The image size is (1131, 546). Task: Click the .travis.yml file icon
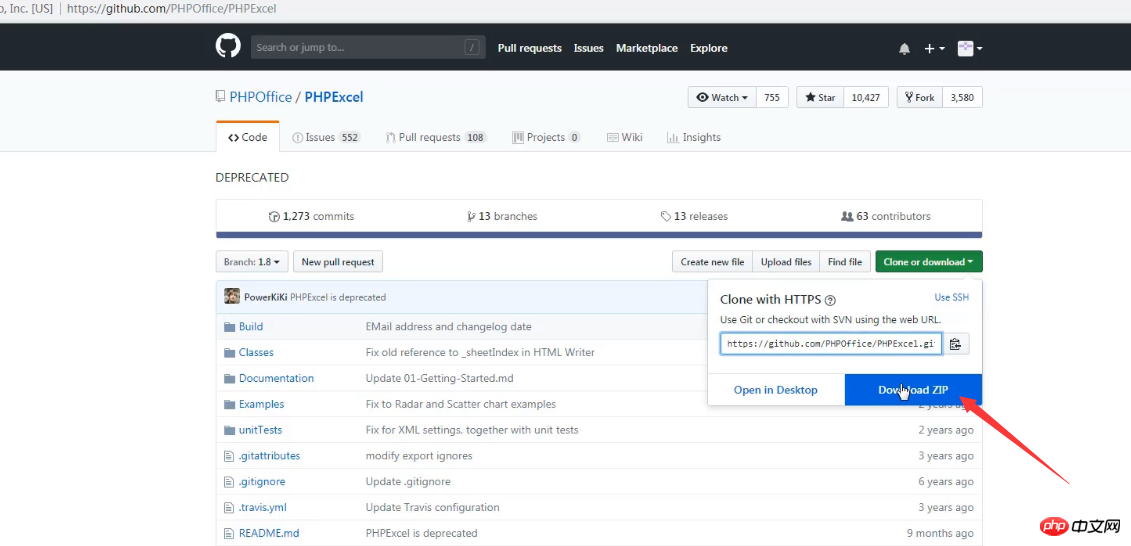229,508
